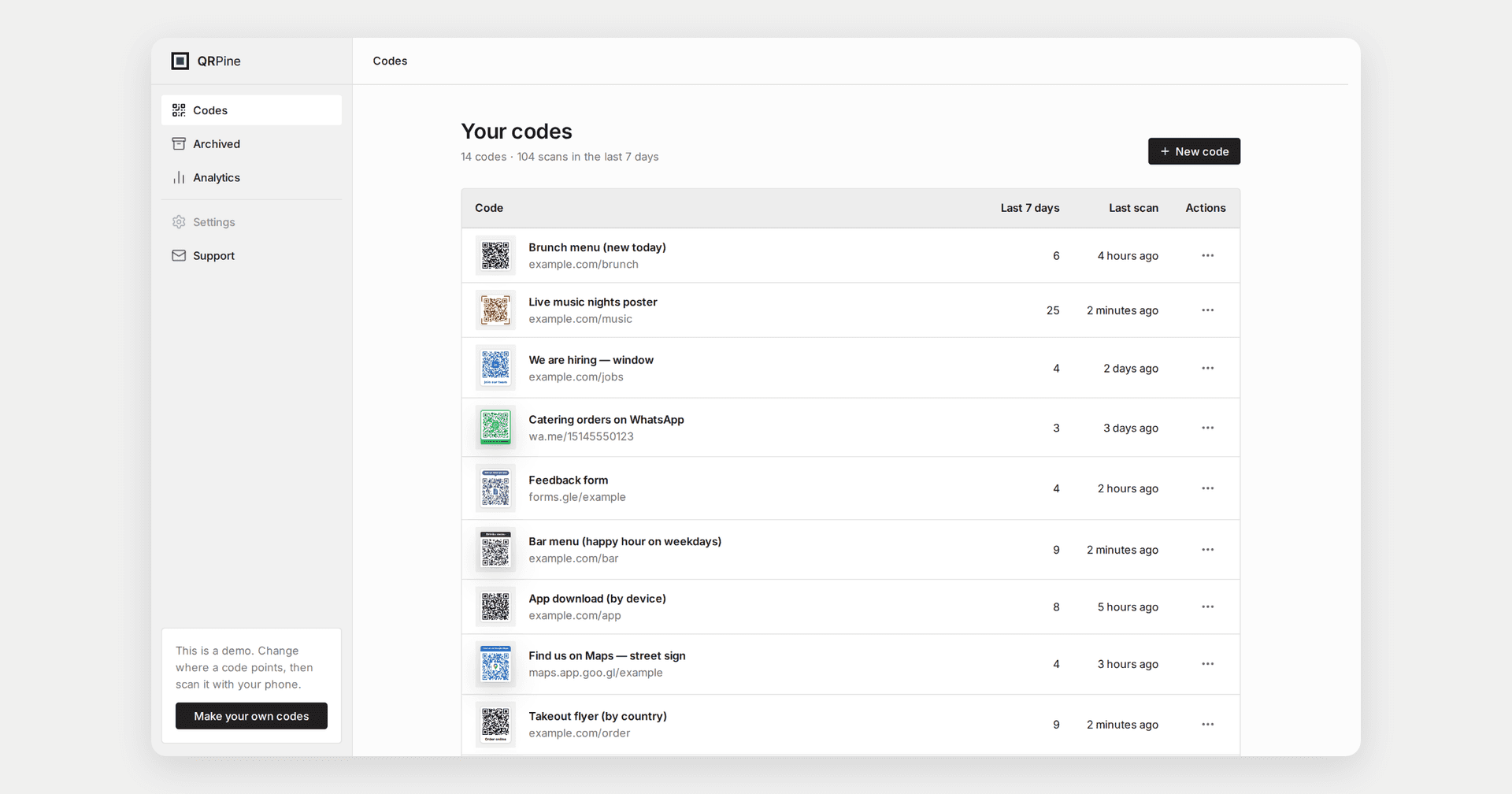Click Make your own codes button
The height and width of the screenshot is (794, 1512).
[251, 716]
